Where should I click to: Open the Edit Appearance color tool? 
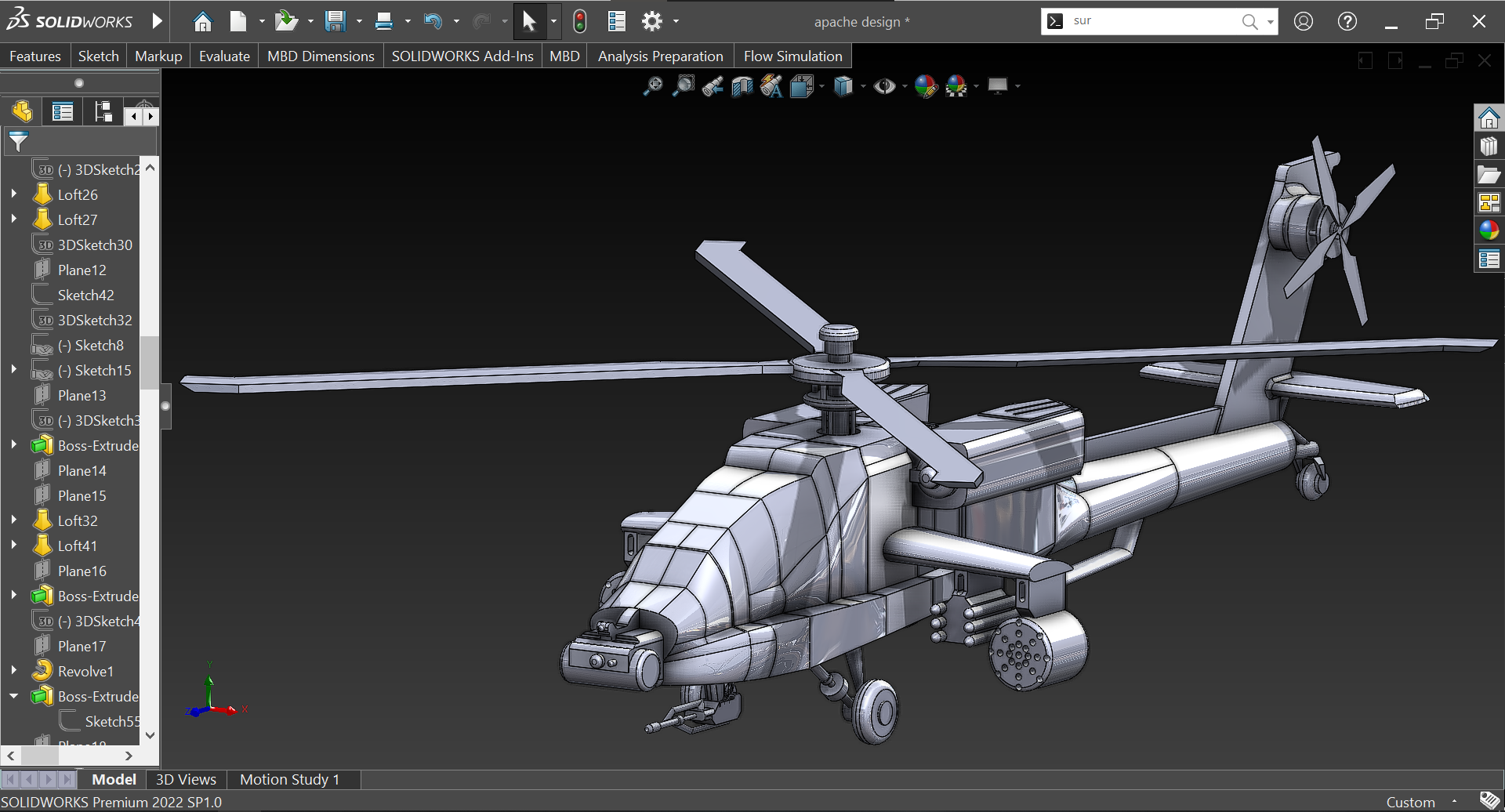927,86
